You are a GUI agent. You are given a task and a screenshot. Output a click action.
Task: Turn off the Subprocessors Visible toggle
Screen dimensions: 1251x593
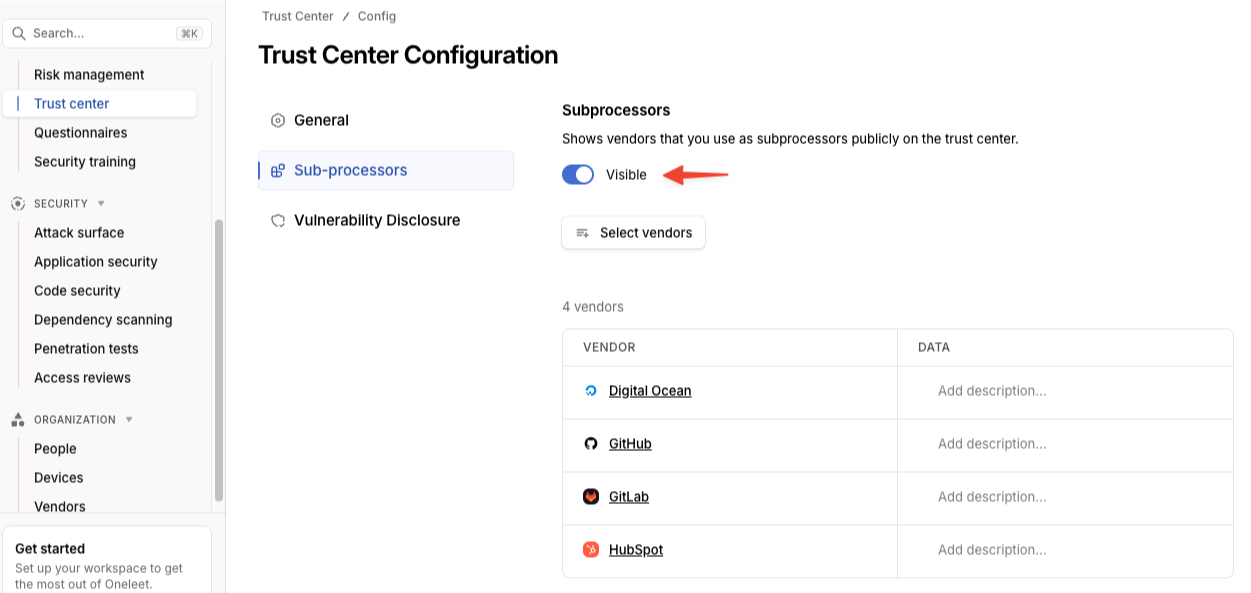[x=578, y=175]
